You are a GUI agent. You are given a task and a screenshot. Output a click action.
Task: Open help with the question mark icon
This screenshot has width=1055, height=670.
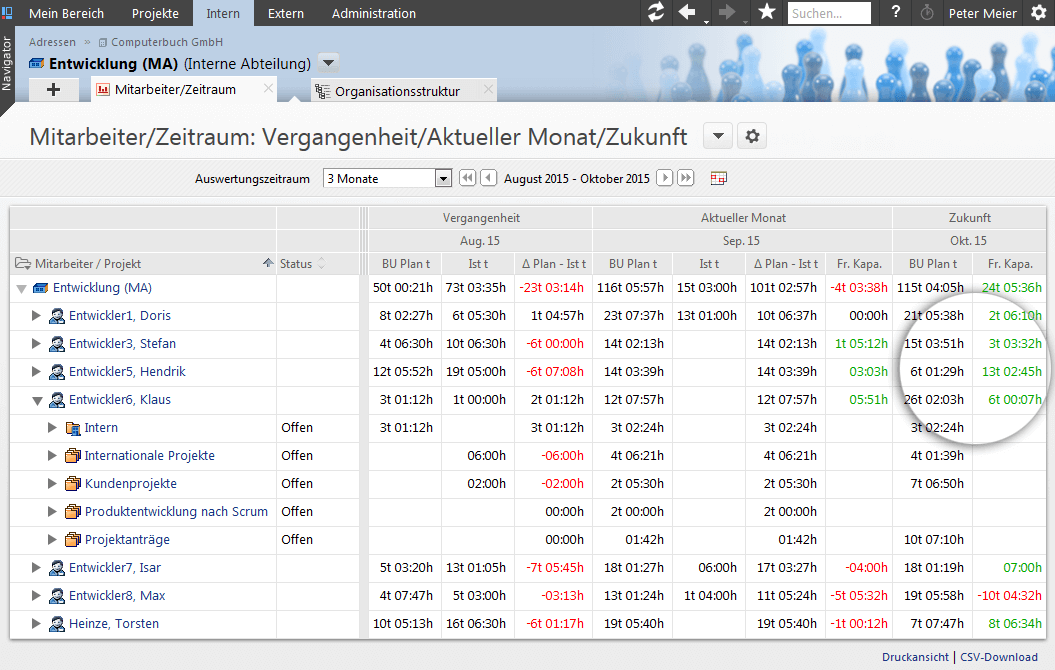tap(896, 12)
